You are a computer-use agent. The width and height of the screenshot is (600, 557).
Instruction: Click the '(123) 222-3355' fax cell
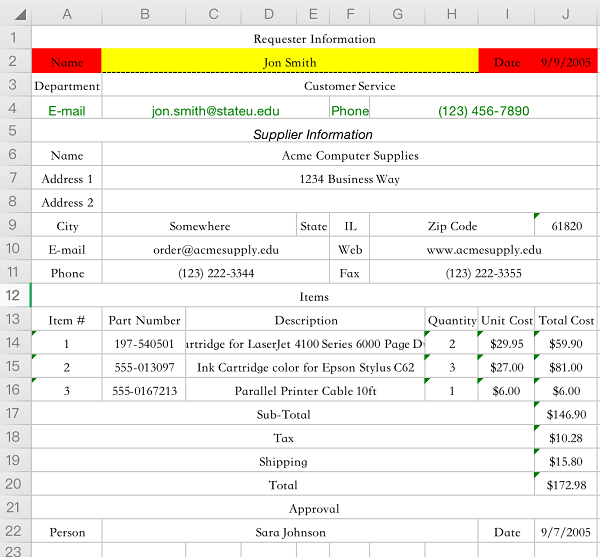(x=483, y=273)
